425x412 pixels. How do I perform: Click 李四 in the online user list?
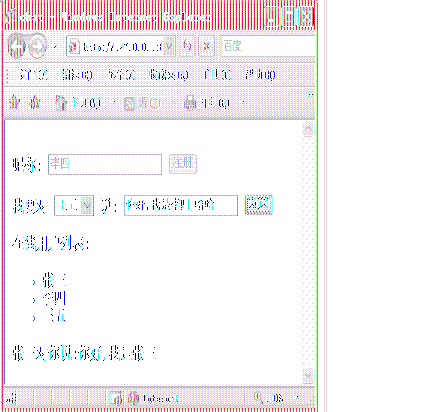click(54, 298)
